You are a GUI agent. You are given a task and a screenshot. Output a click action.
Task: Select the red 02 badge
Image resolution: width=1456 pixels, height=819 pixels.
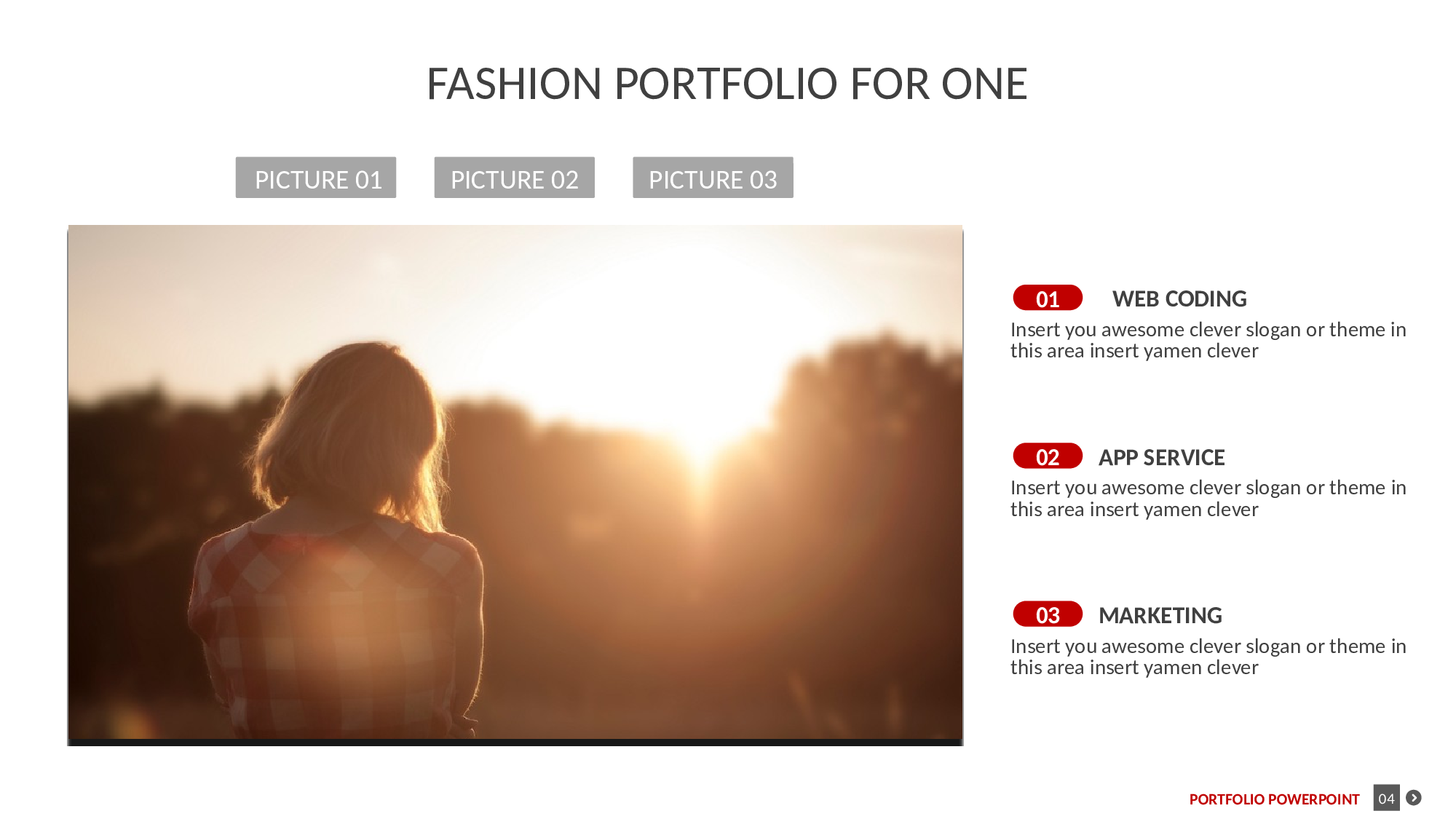1048,456
